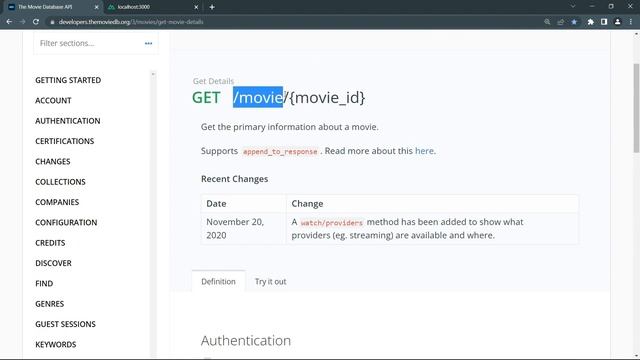Open the KEYWORDS section
Viewport: 640px width, 360px height.
pos(56,344)
